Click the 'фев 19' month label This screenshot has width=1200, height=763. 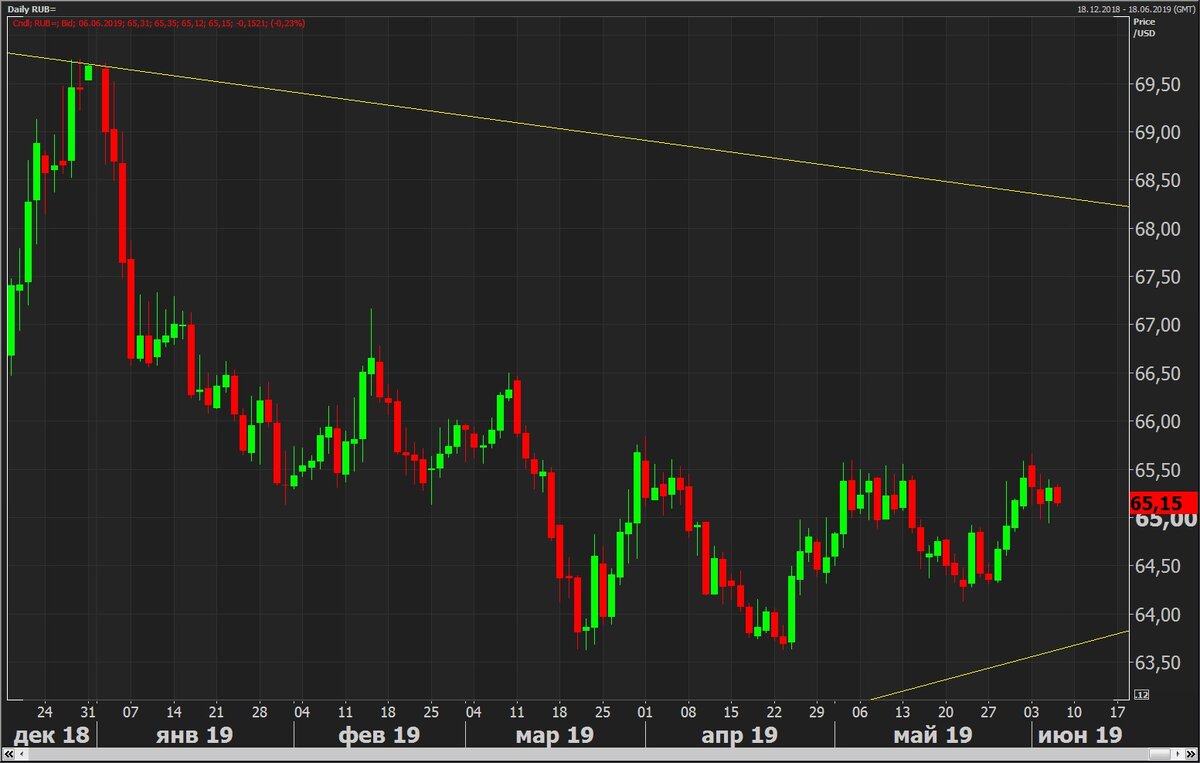click(381, 735)
